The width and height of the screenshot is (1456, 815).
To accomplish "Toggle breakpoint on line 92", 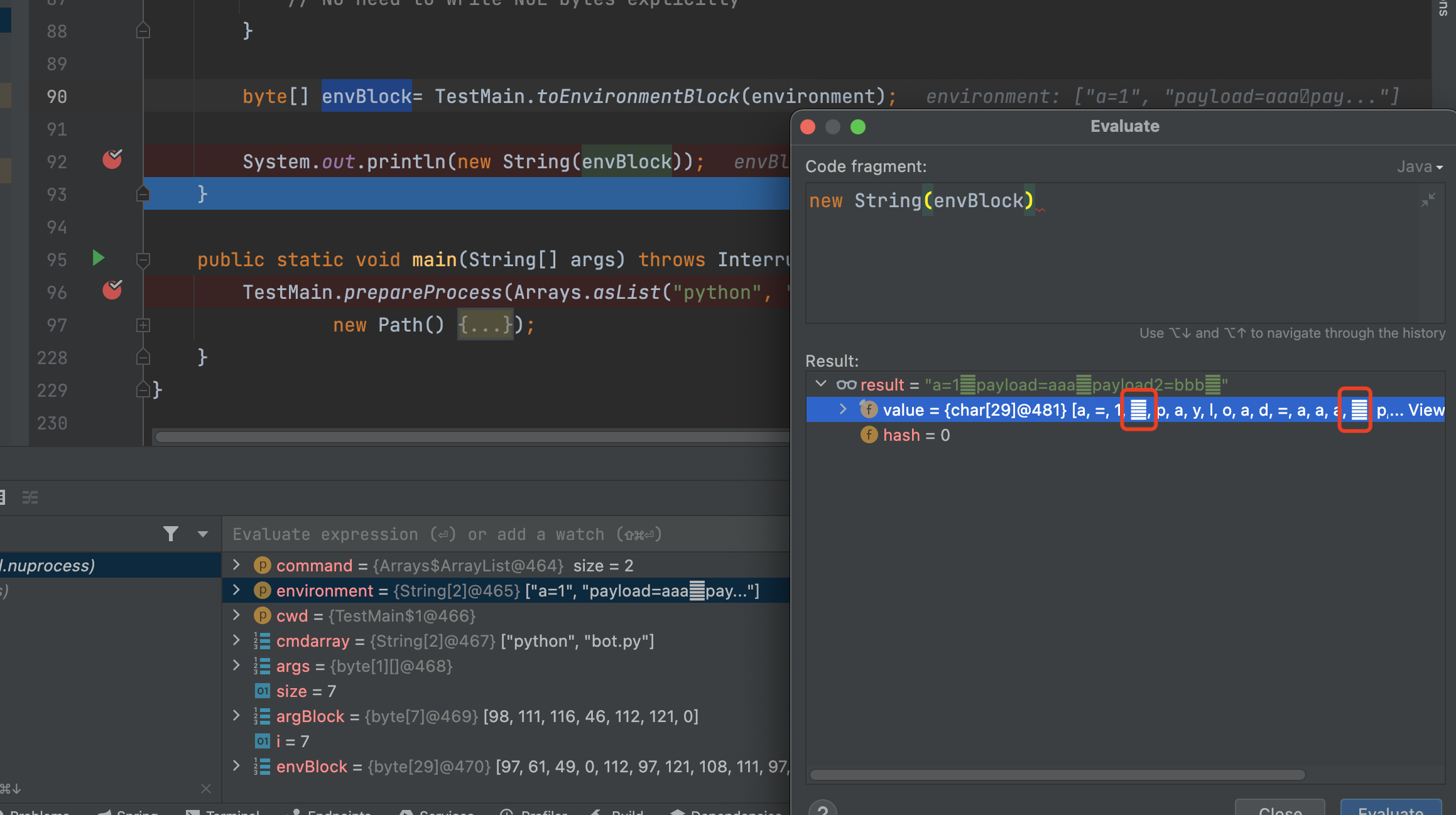I will [112, 161].
